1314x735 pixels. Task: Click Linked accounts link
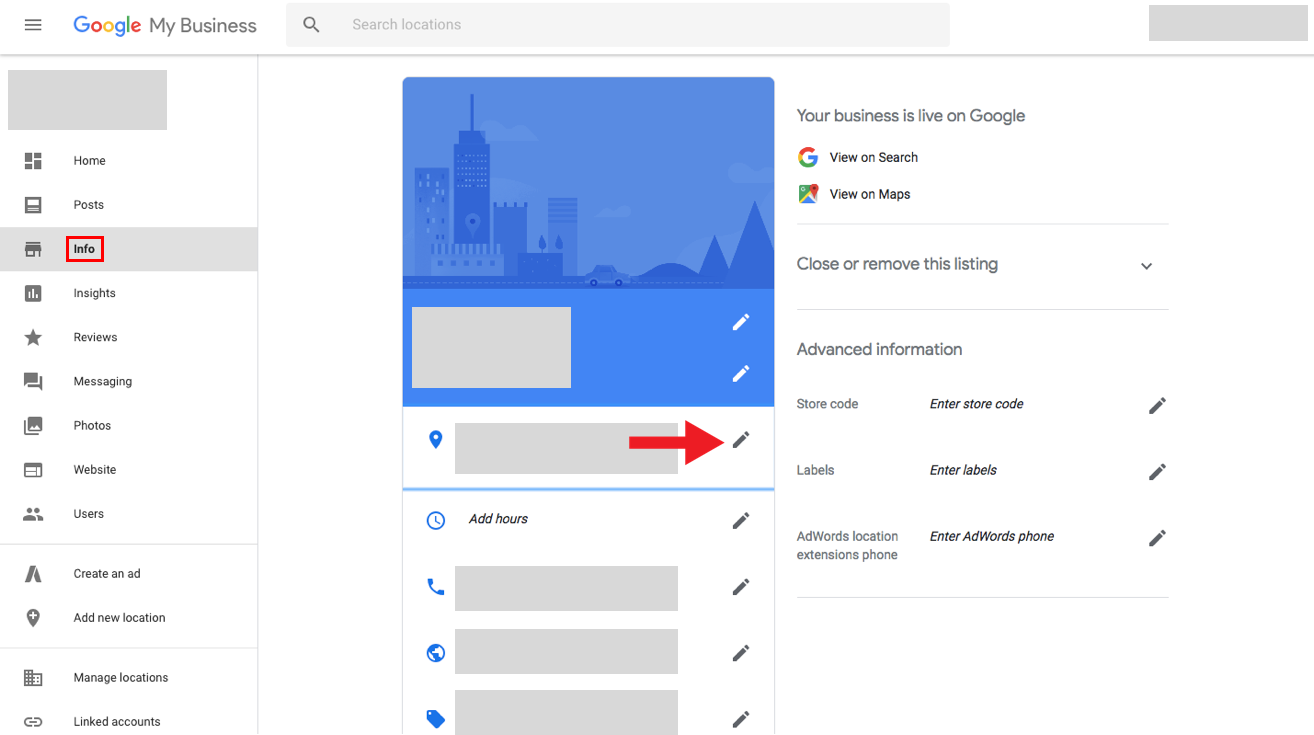pos(117,722)
